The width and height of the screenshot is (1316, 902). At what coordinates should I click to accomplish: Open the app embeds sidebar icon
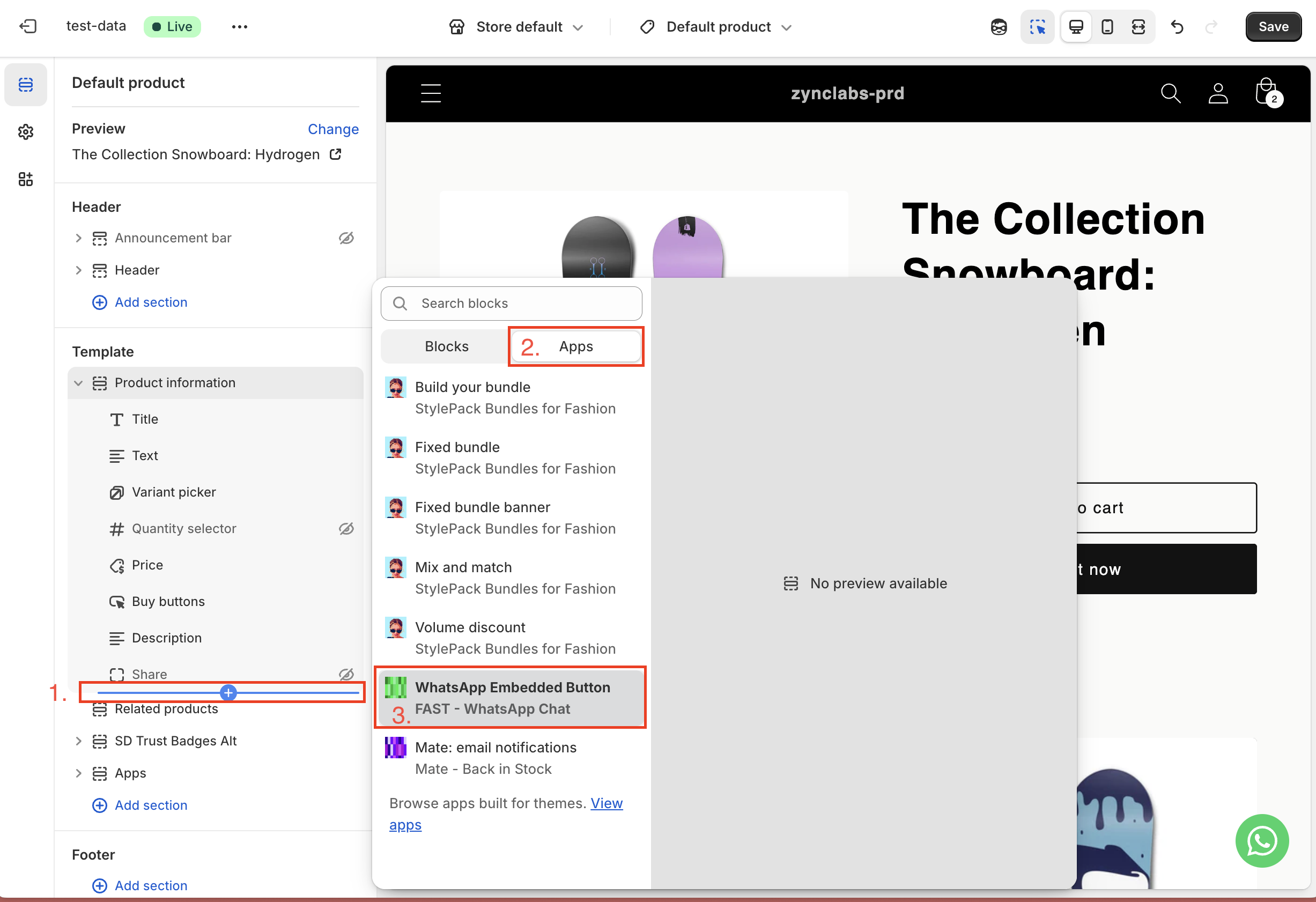coord(26,180)
